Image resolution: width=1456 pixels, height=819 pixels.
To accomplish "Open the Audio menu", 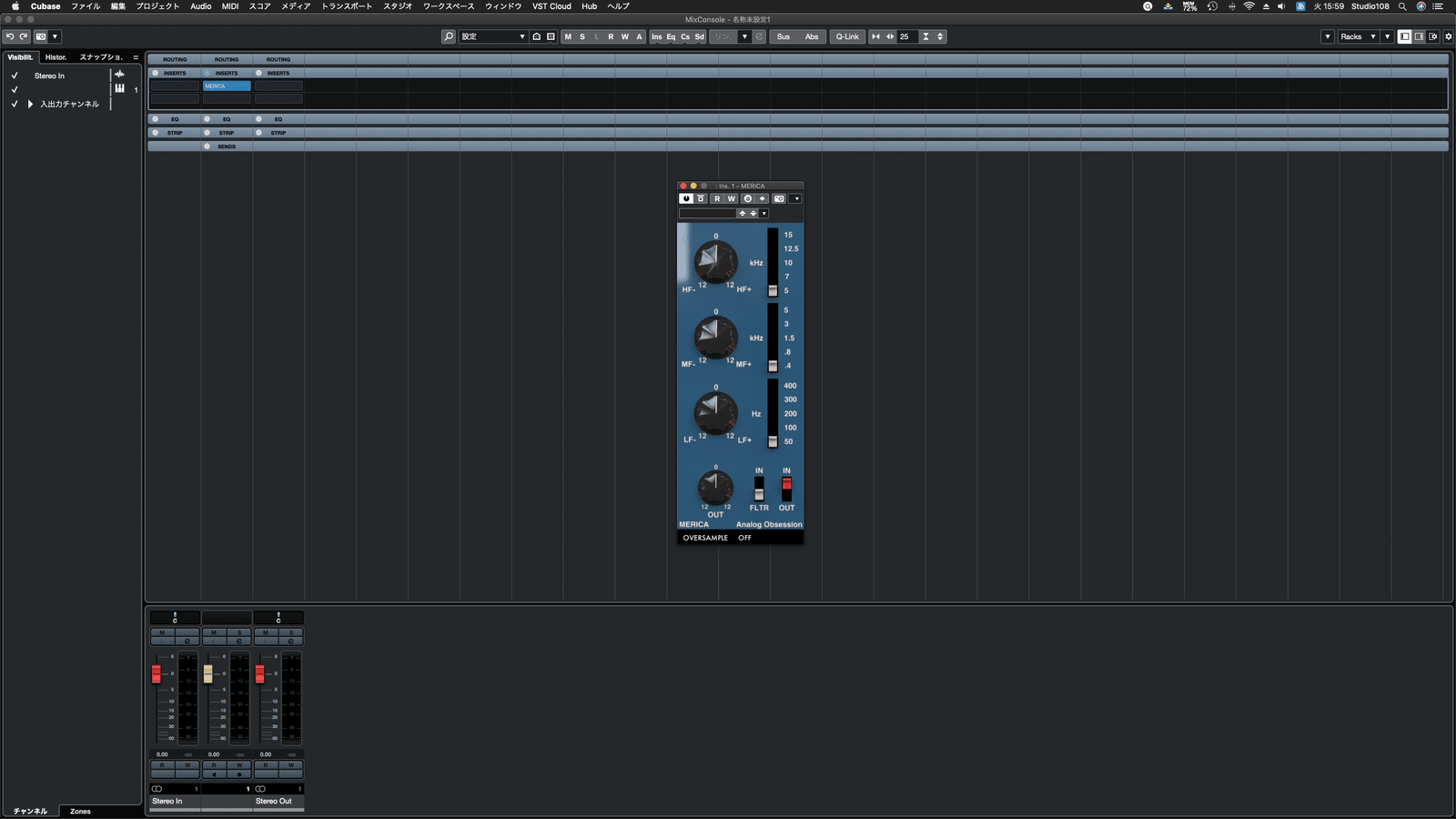I will [x=200, y=6].
